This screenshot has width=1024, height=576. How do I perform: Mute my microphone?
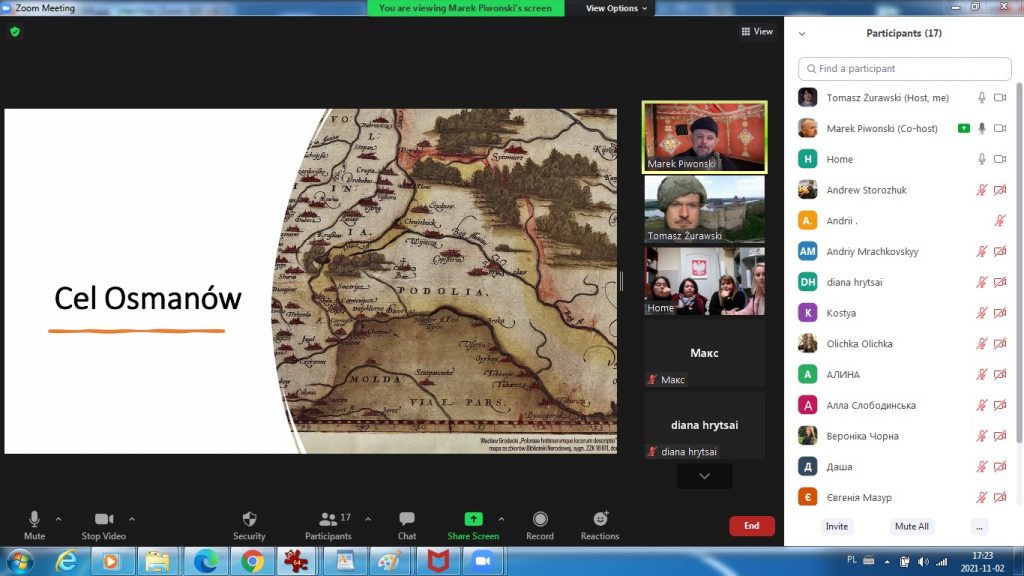(x=34, y=519)
